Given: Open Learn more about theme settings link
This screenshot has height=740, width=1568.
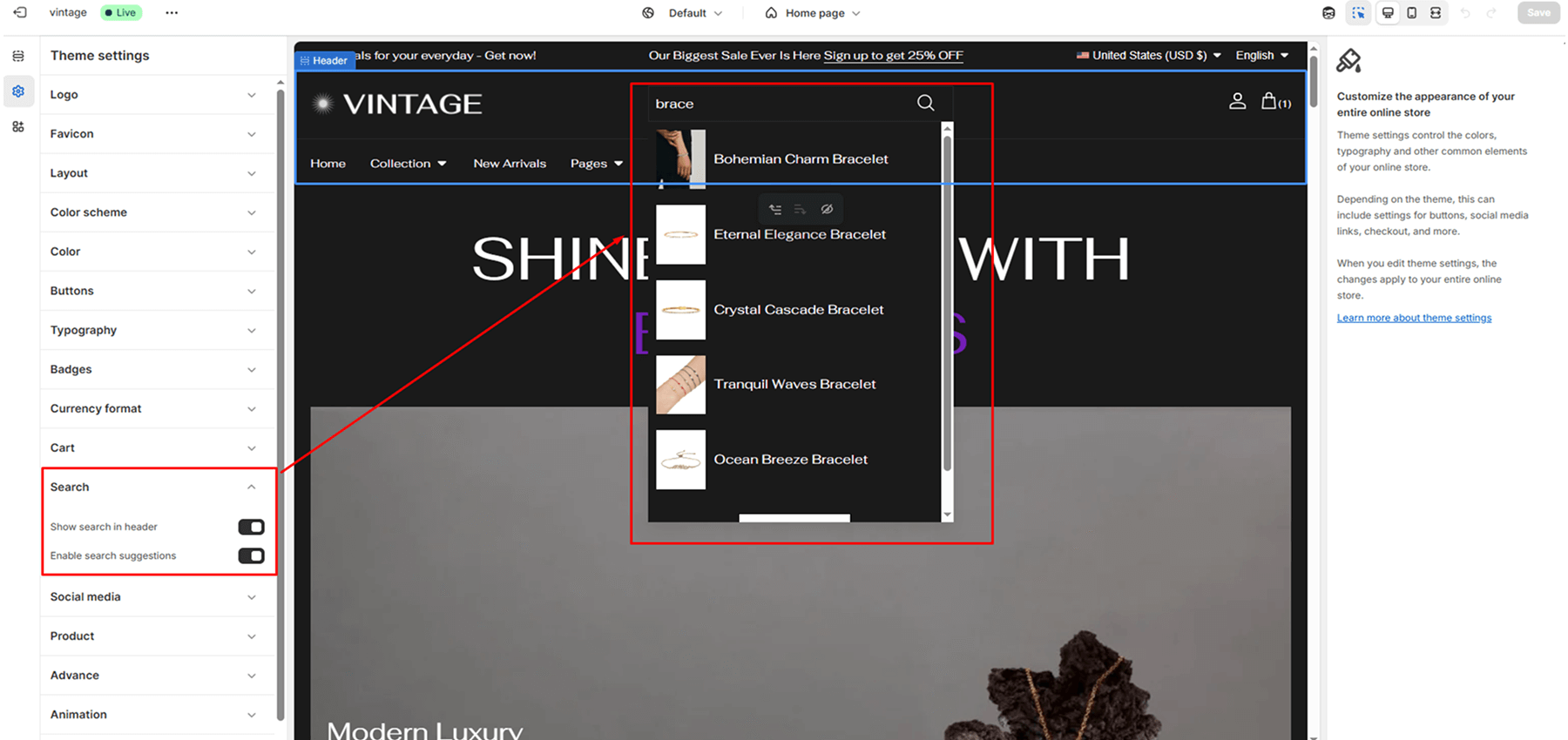Looking at the screenshot, I should pos(1414,318).
